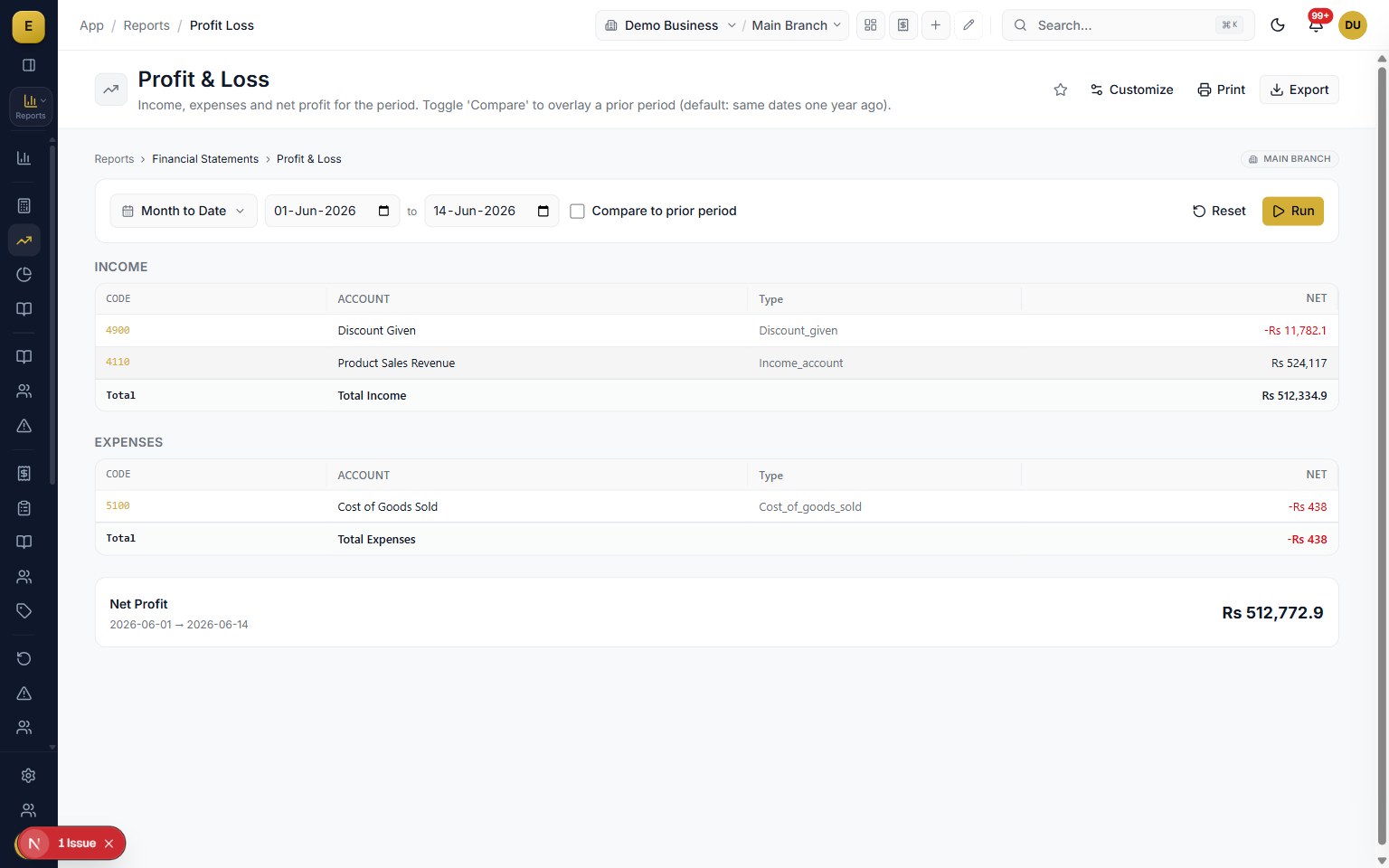Open calendar picker on 14-Jun-2026 field
This screenshot has width=1389, height=868.
(543, 211)
